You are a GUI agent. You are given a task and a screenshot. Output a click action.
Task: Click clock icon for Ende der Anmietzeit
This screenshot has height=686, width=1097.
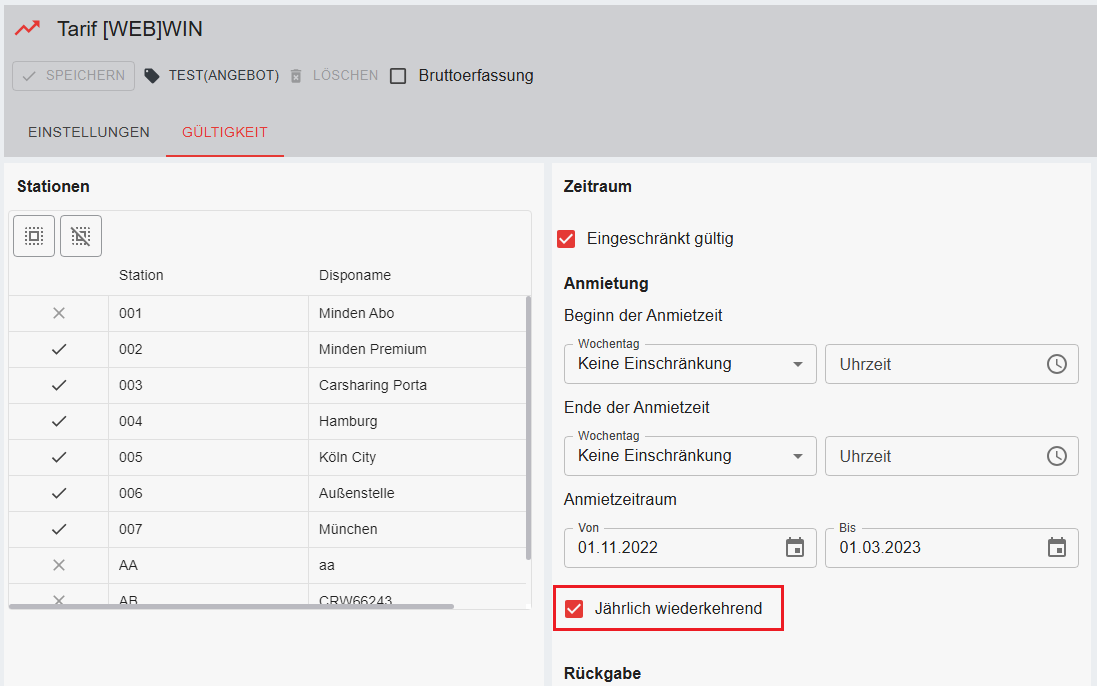coord(1057,456)
